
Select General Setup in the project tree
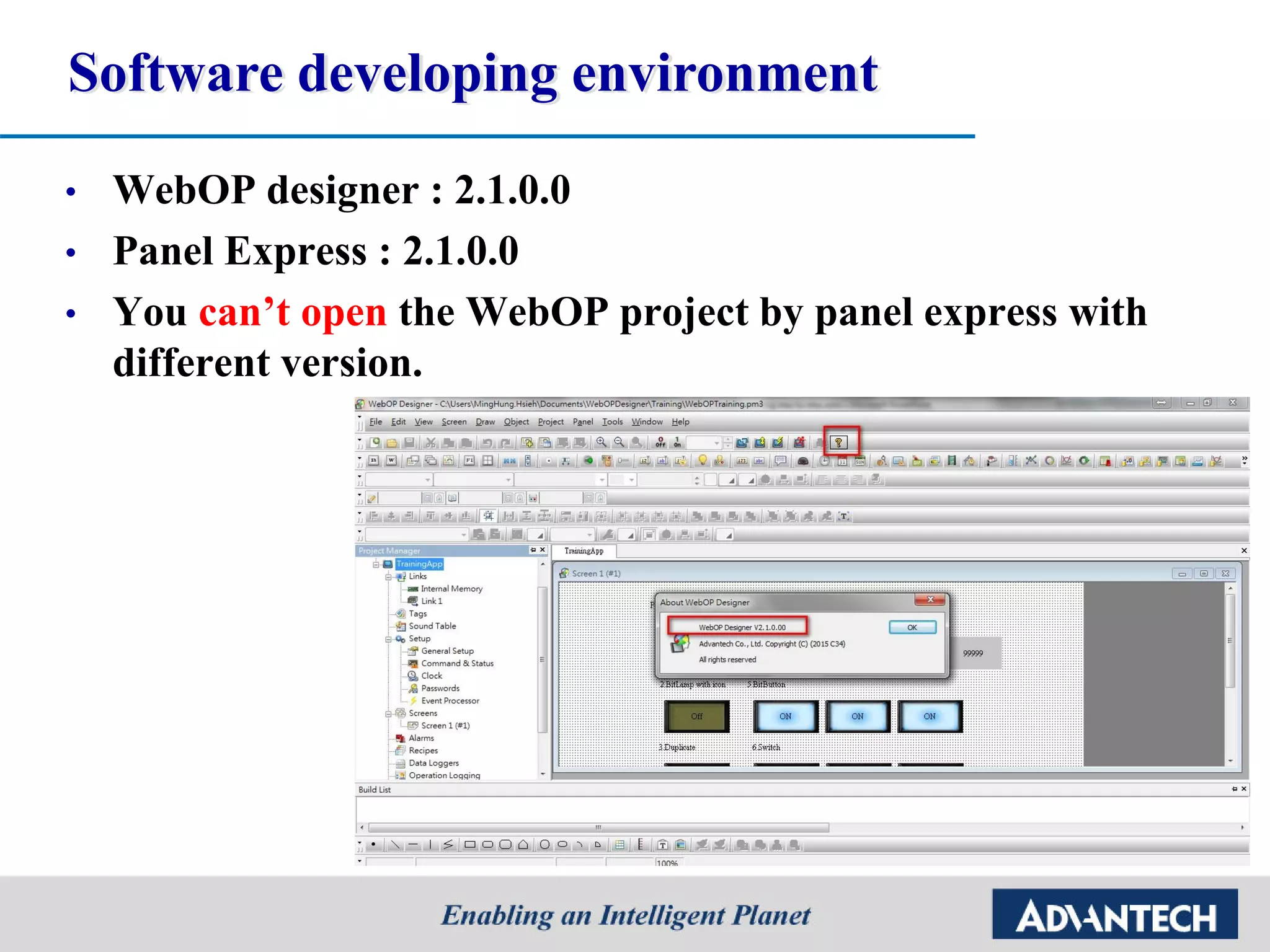pos(447,651)
